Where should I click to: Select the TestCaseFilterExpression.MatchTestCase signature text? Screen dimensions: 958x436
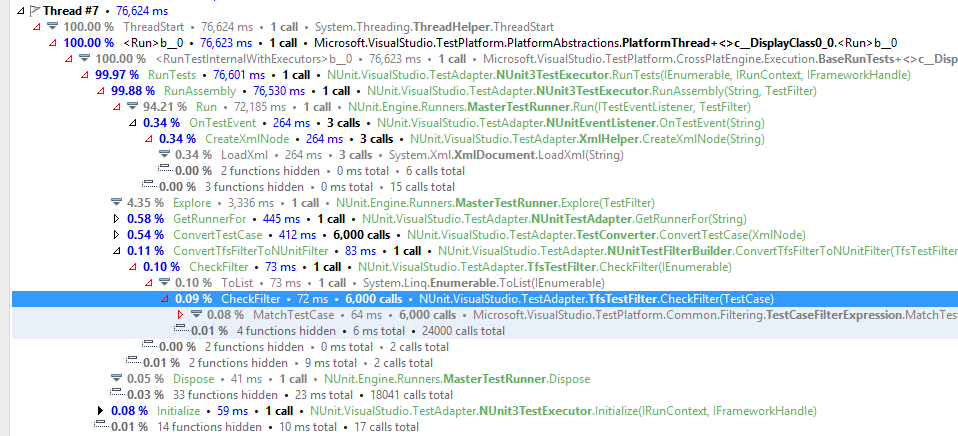[x=715, y=315]
